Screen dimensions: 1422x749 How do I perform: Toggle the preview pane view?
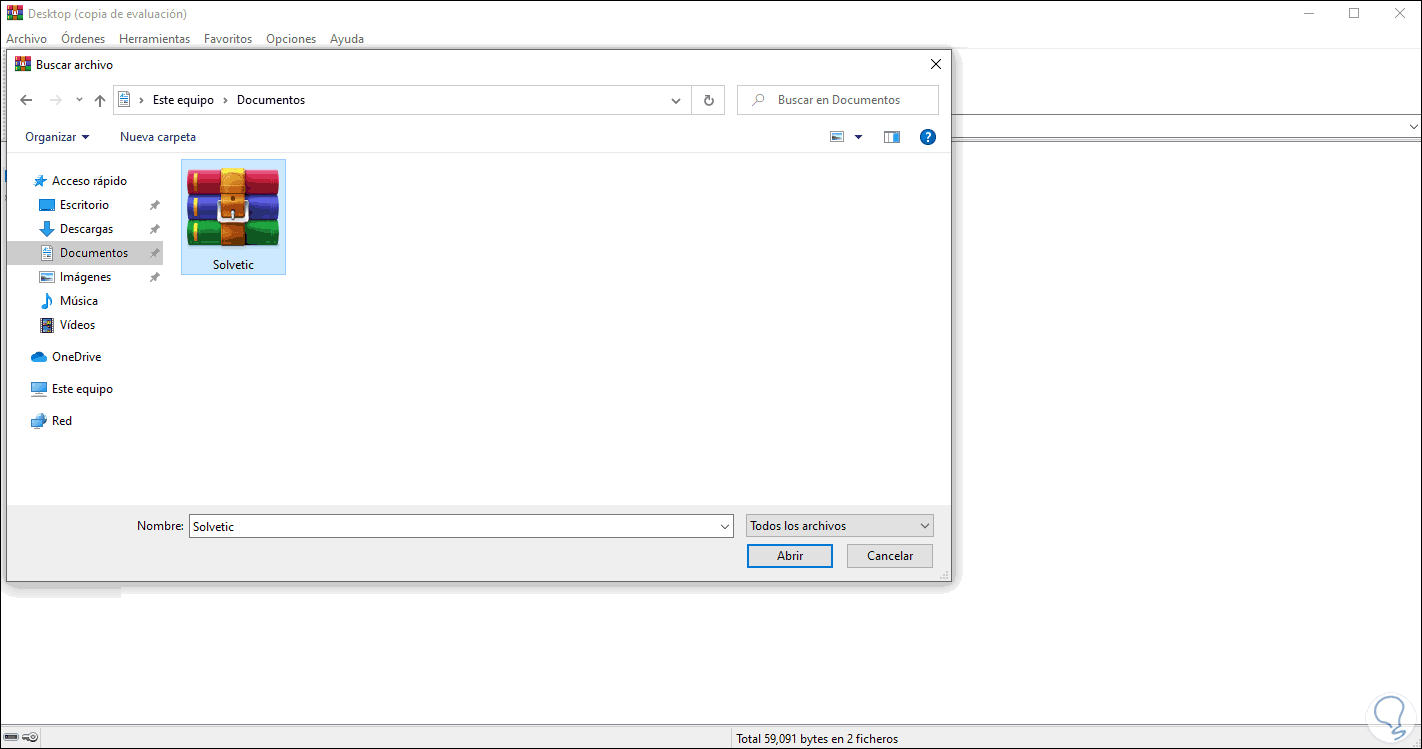click(891, 136)
